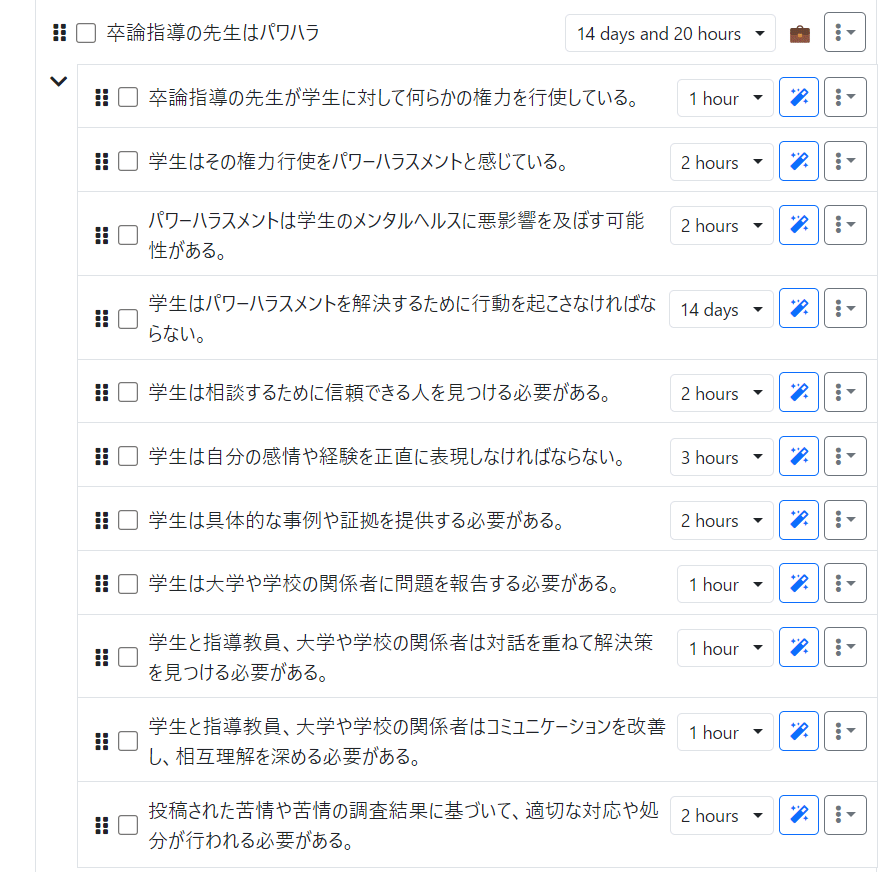
Task: Tick checkbox for パワーハラスメントと感じている
Action: coord(128,161)
